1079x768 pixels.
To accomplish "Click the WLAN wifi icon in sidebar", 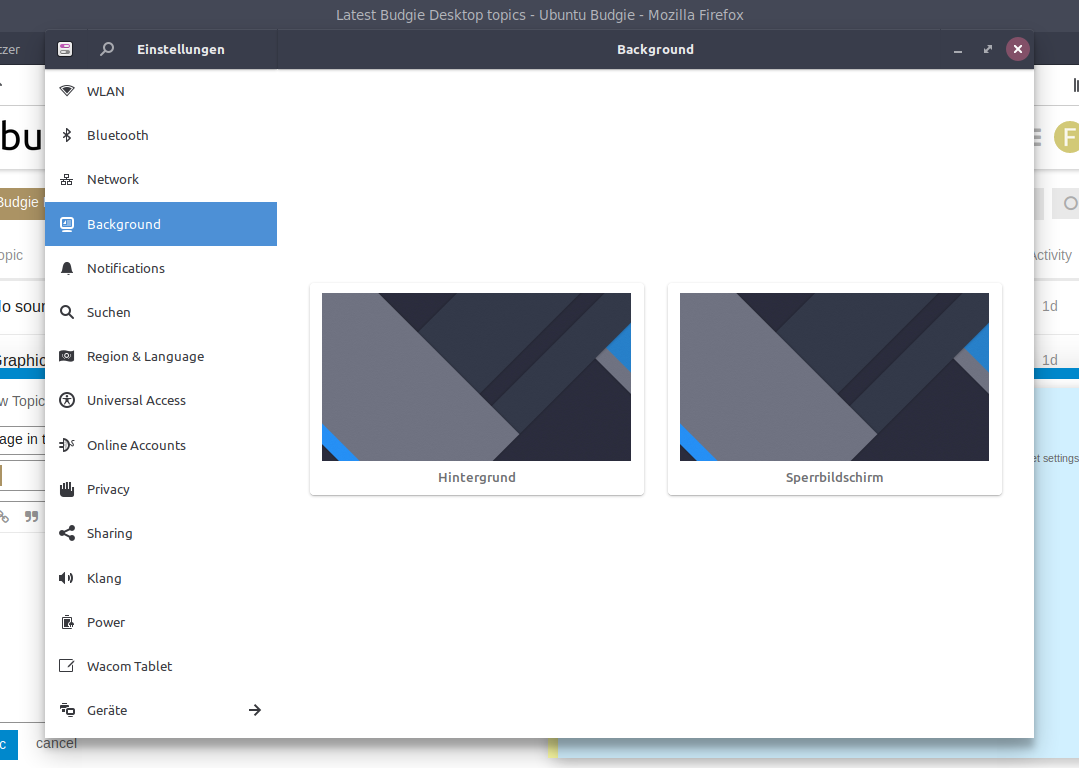I will pyautogui.click(x=67, y=91).
